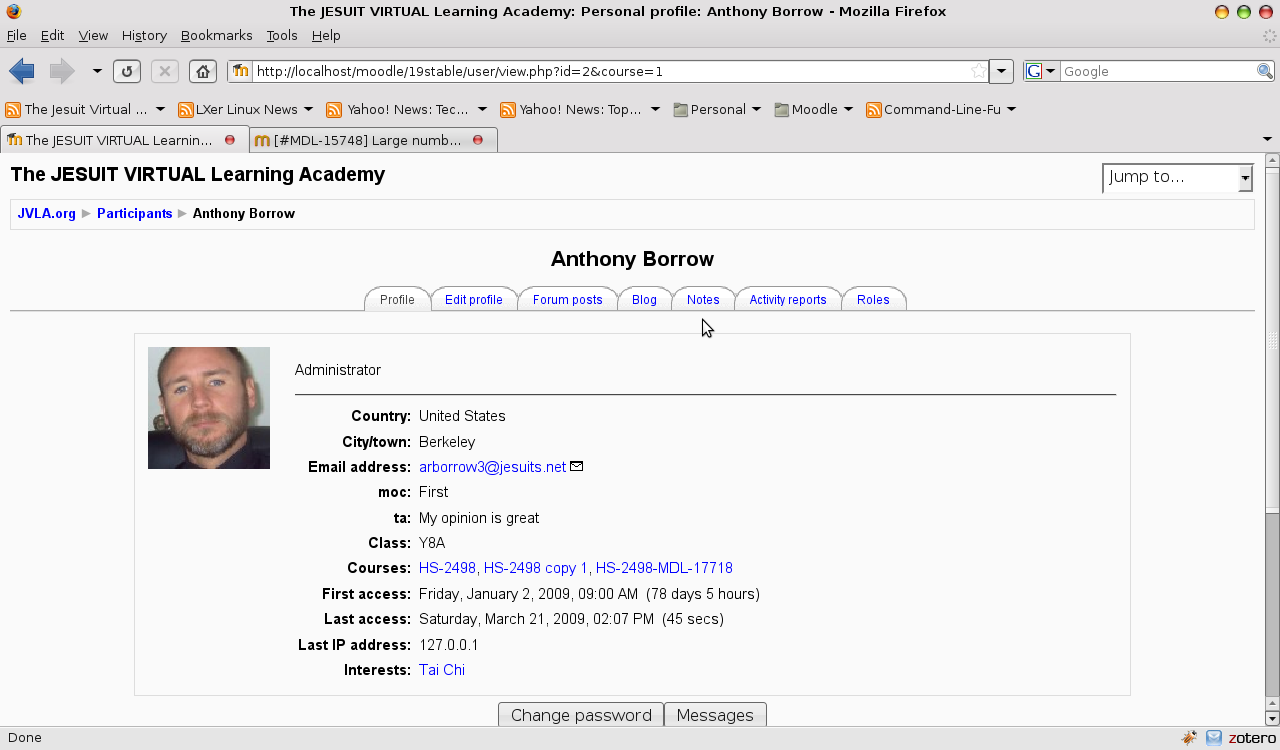Click the Firefox Back arrow button
The height and width of the screenshot is (750, 1280).
(x=22, y=71)
